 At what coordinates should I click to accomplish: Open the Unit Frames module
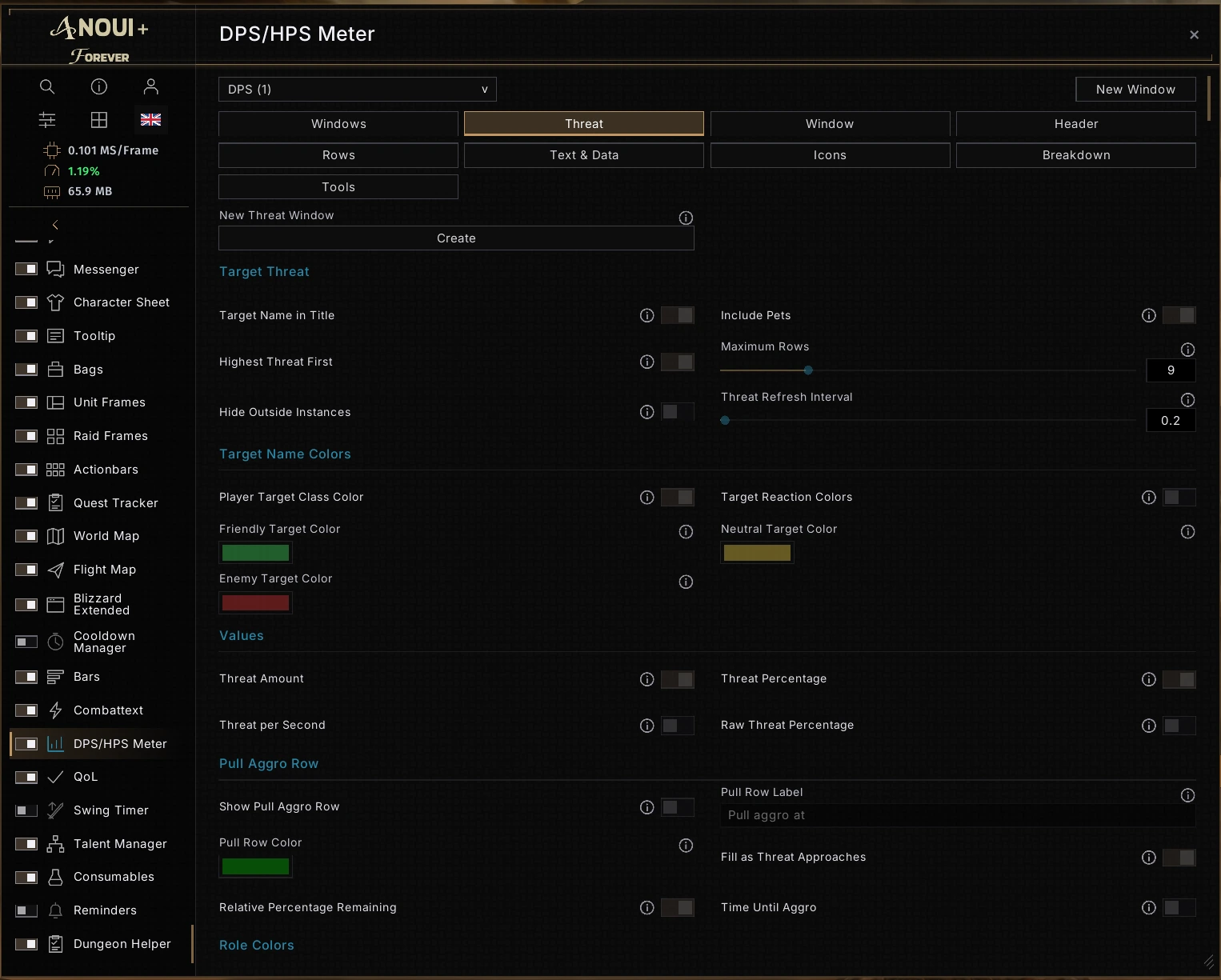point(110,402)
